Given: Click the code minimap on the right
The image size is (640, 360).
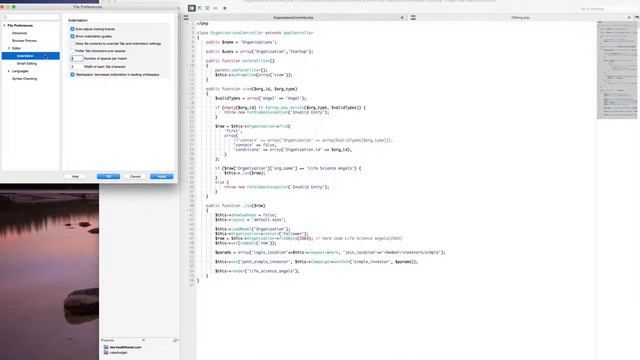Looking at the screenshot, I should click(x=617, y=70).
